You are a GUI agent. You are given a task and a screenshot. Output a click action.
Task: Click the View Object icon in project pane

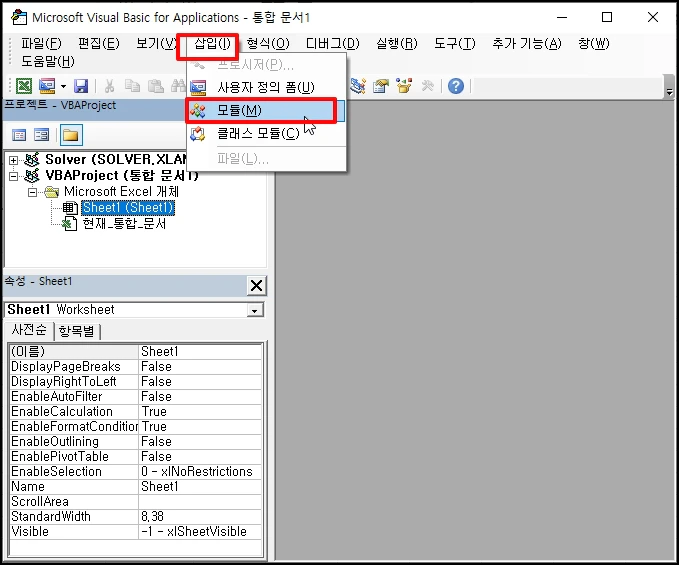click(42, 135)
